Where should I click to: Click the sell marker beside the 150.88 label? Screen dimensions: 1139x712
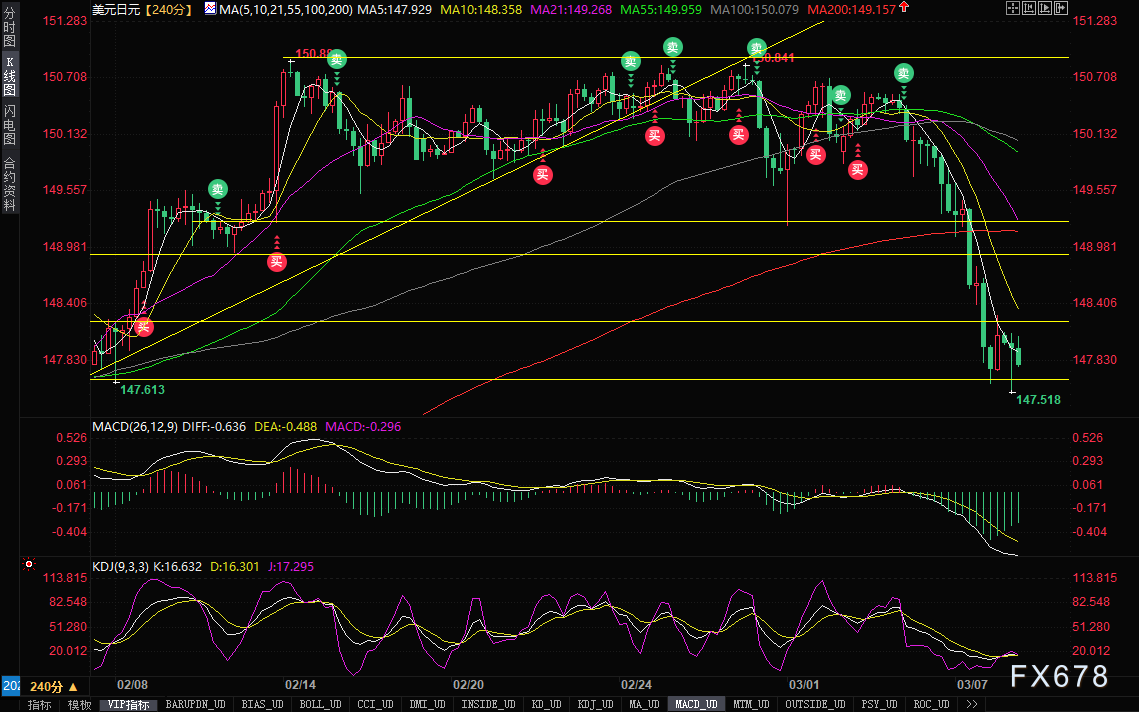(x=336, y=60)
